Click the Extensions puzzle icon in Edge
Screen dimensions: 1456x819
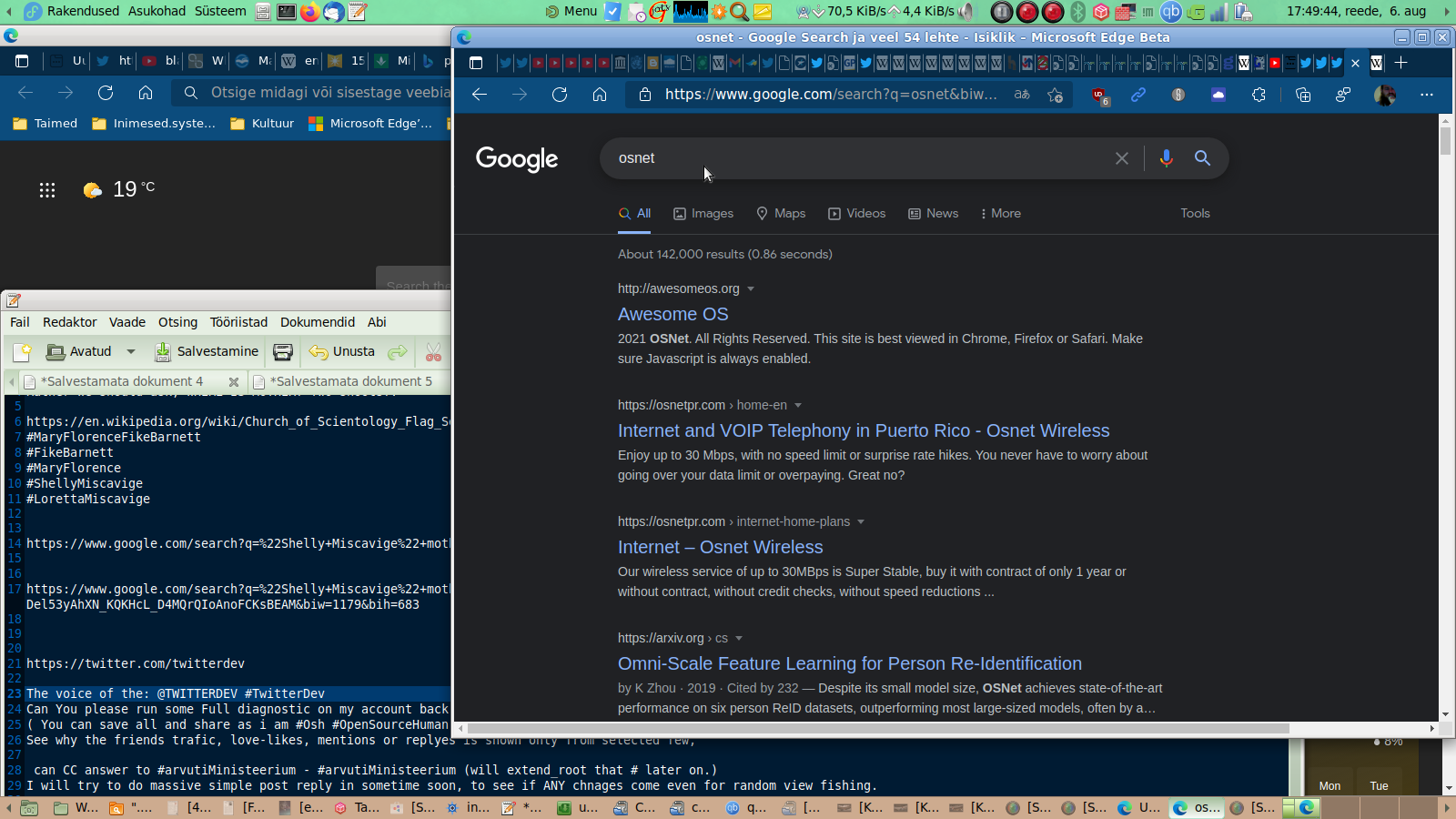(1259, 95)
